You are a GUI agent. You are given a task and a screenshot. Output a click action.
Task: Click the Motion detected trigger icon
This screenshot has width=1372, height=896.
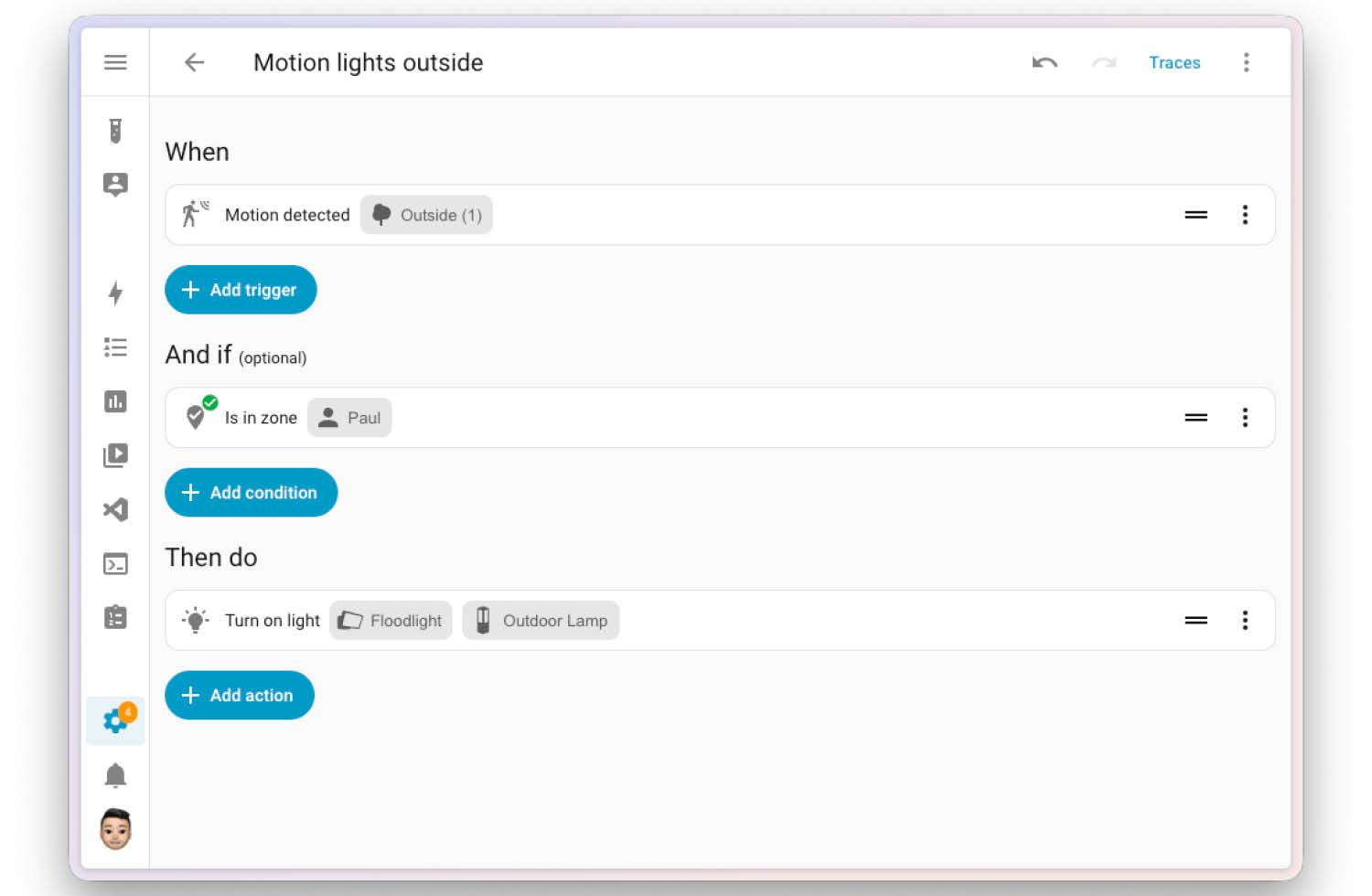pos(195,214)
